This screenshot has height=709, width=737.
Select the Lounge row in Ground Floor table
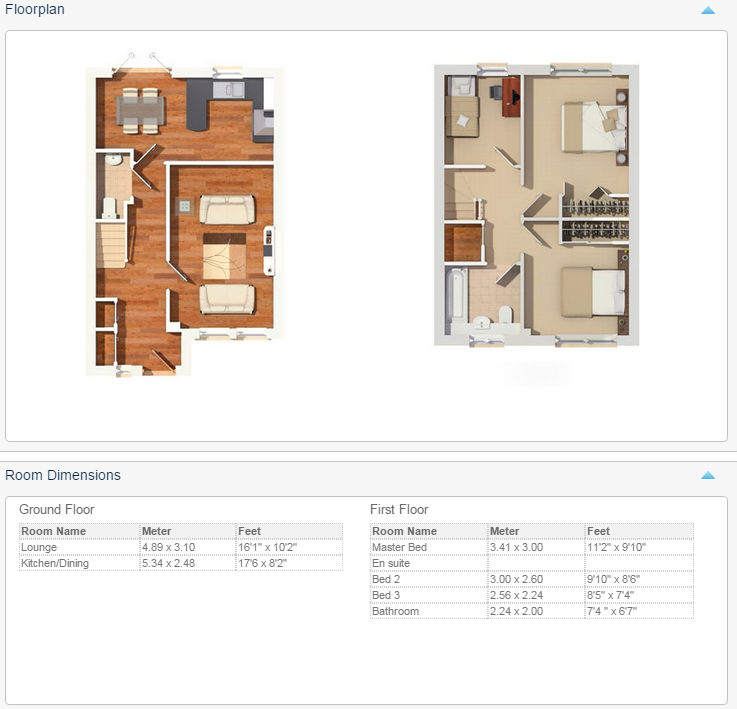(x=39, y=548)
